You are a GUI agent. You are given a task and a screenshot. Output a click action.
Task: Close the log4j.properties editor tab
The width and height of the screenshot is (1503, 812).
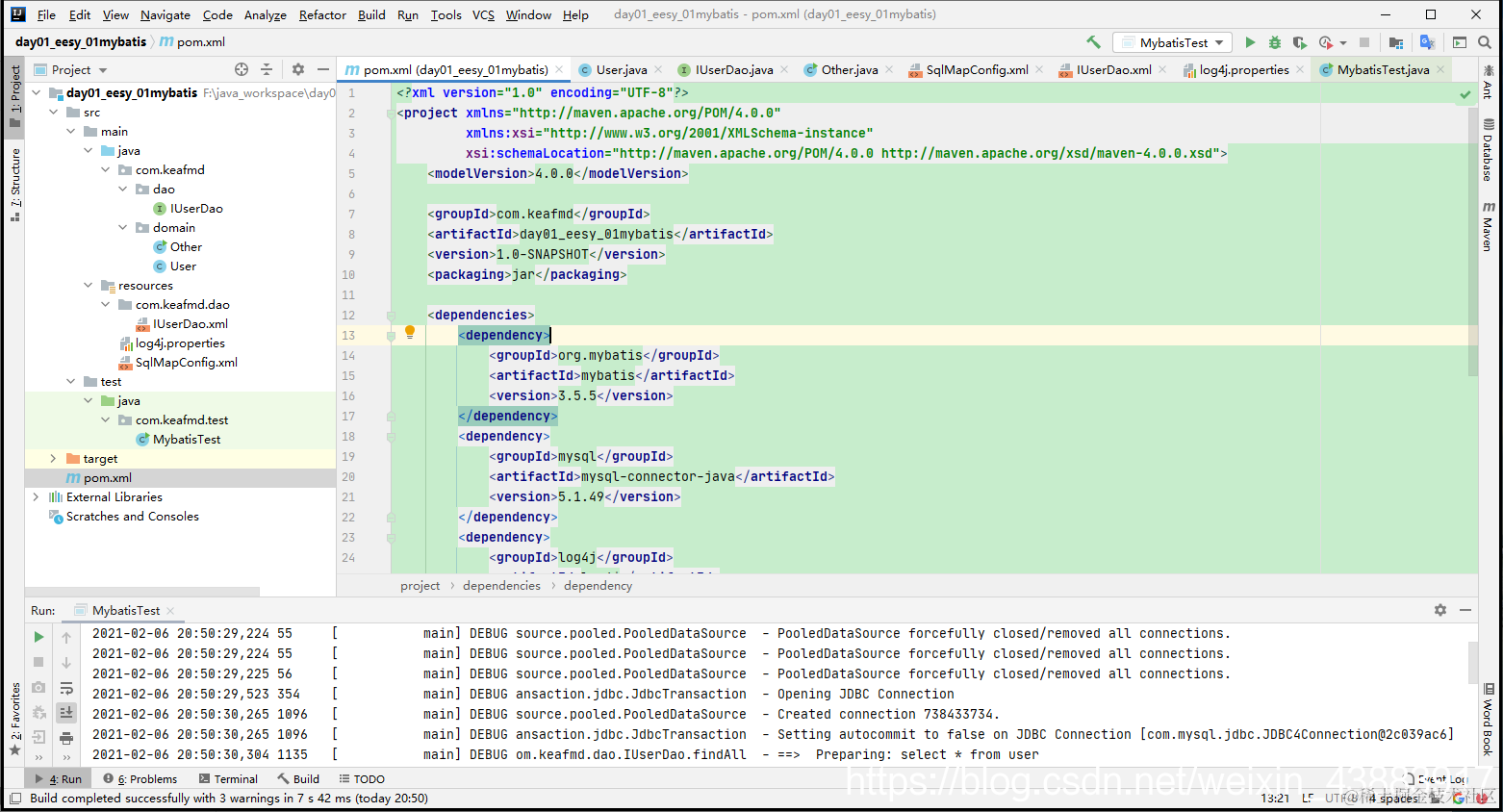1300,69
